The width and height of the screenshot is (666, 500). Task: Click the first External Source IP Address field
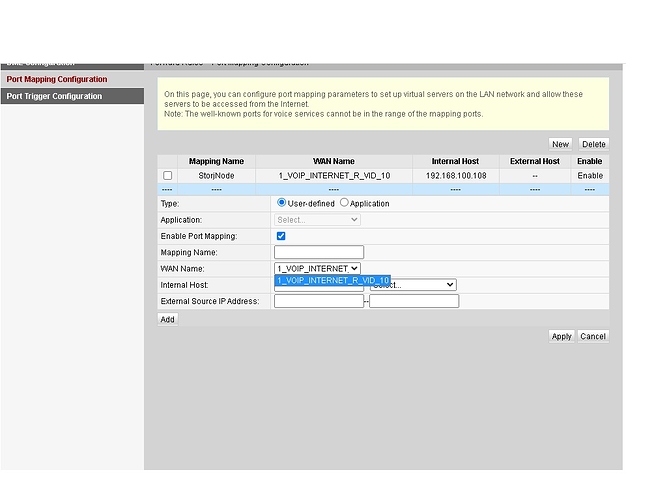click(318, 301)
